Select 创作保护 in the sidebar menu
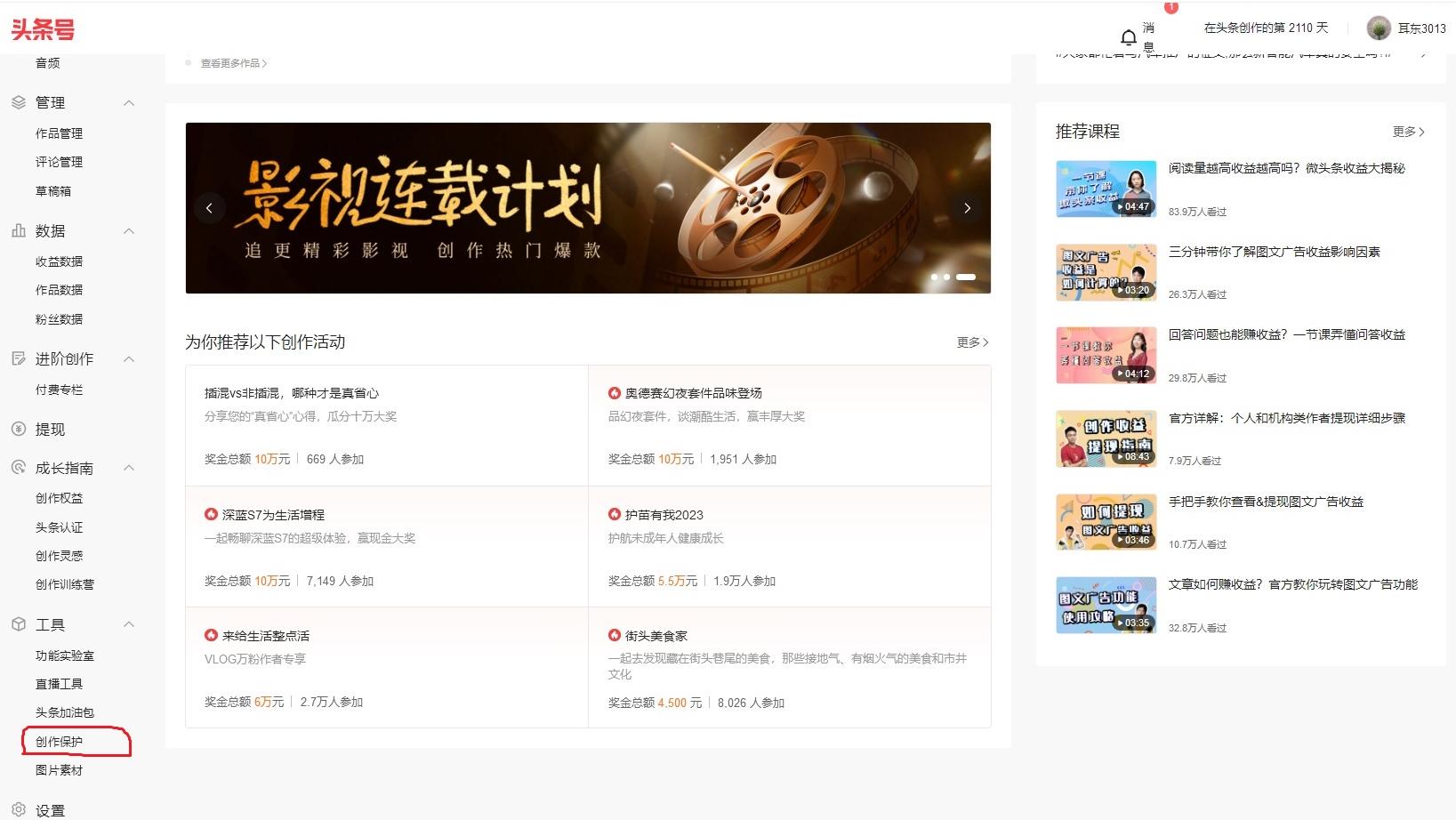The height and width of the screenshot is (820, 1456). click(x=59, y=741)
